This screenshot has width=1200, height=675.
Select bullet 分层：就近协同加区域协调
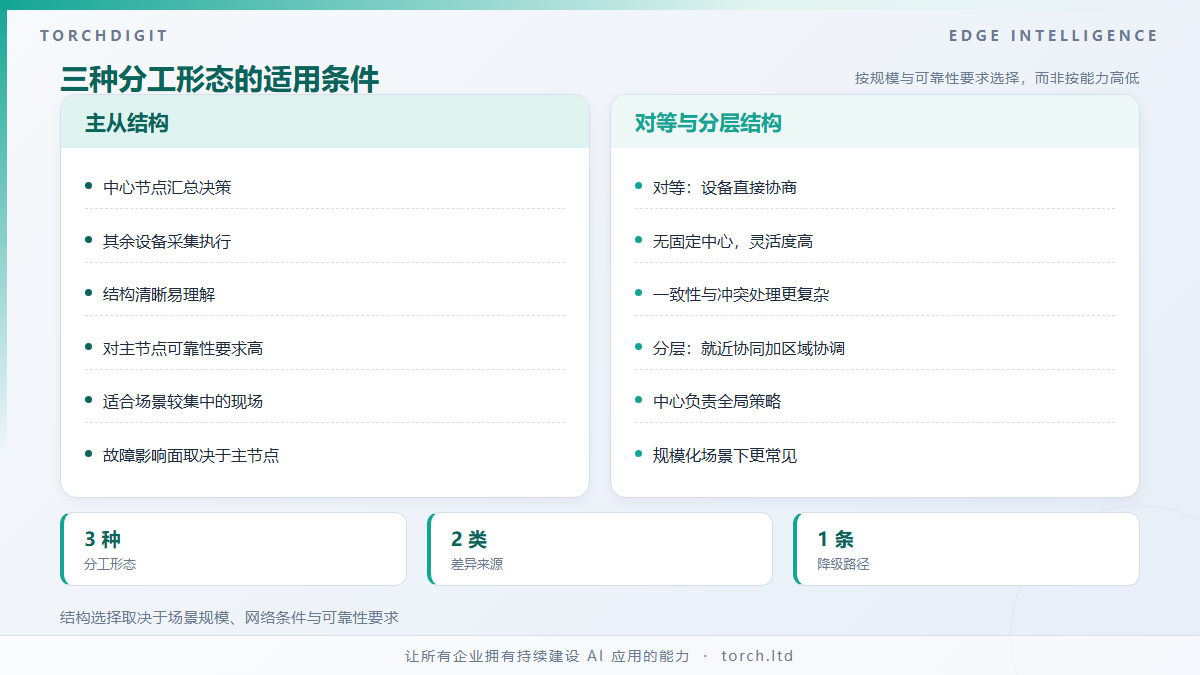coord(749,348)
